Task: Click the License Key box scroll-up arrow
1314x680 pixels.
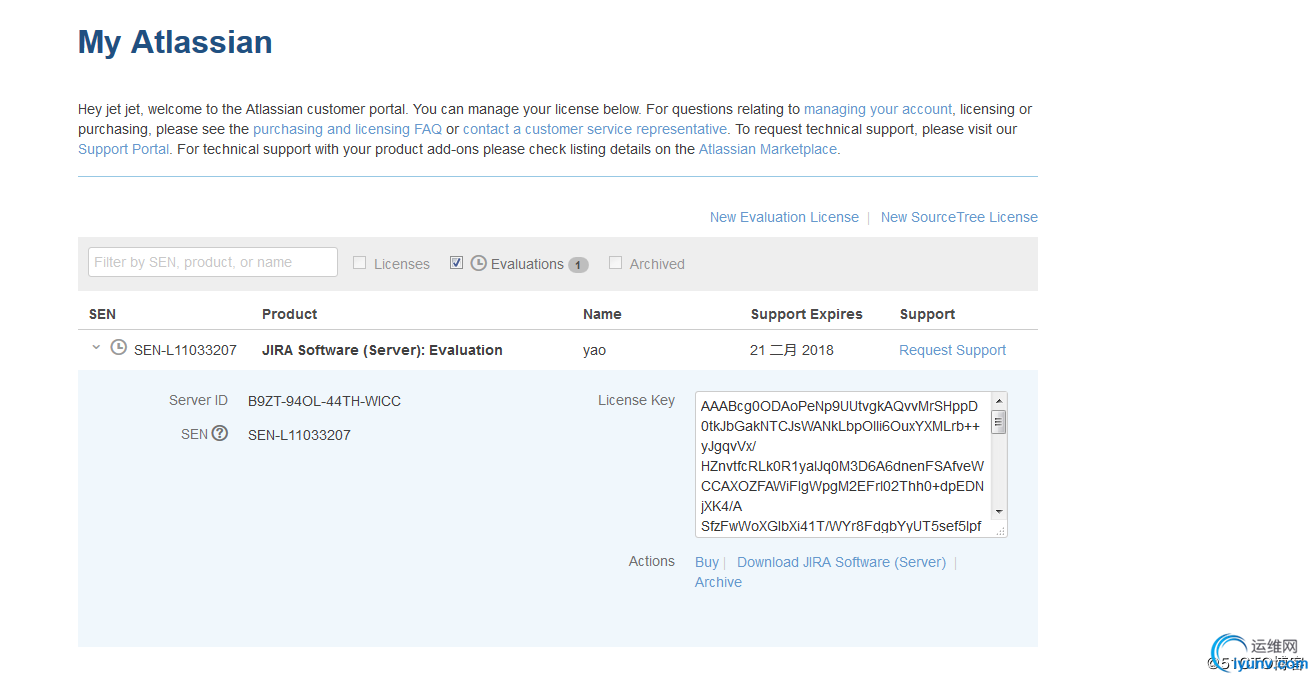Action: click(x=999, y=402)
